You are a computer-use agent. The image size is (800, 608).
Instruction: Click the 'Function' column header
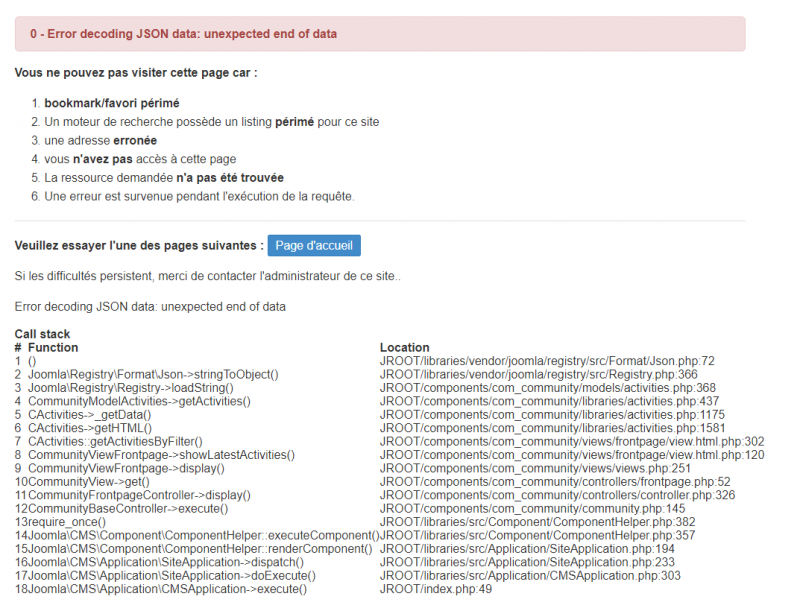53,347
